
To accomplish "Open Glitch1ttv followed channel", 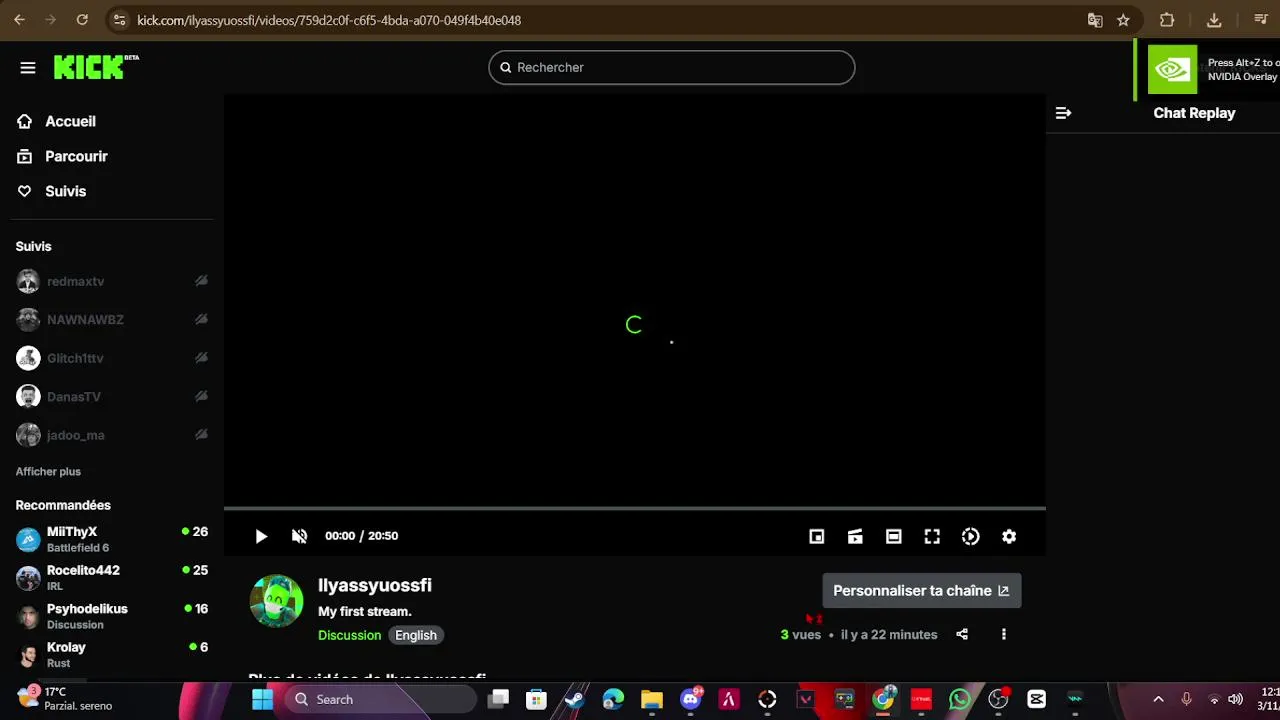I will [112, 358].
